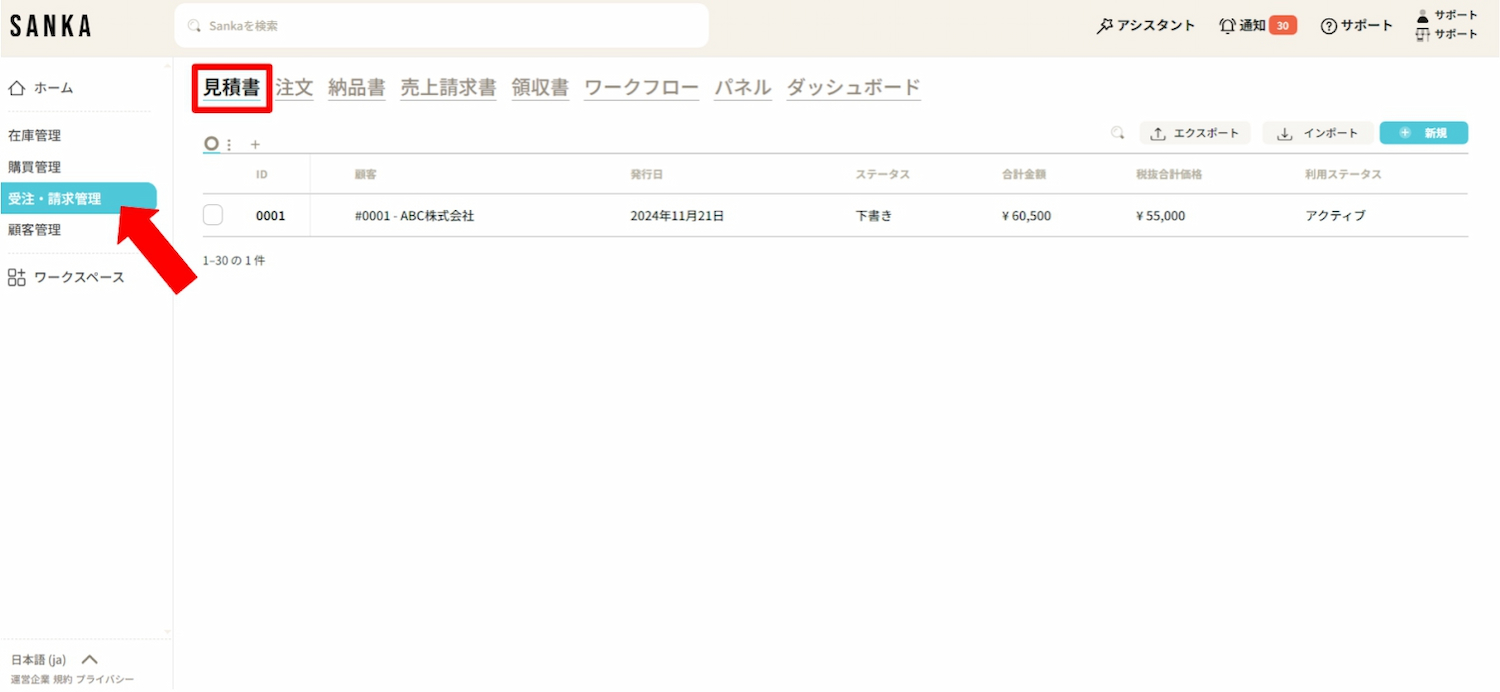Click the 顧客 column header
This screenshot has height=692, width=1500.
[365, 174]
